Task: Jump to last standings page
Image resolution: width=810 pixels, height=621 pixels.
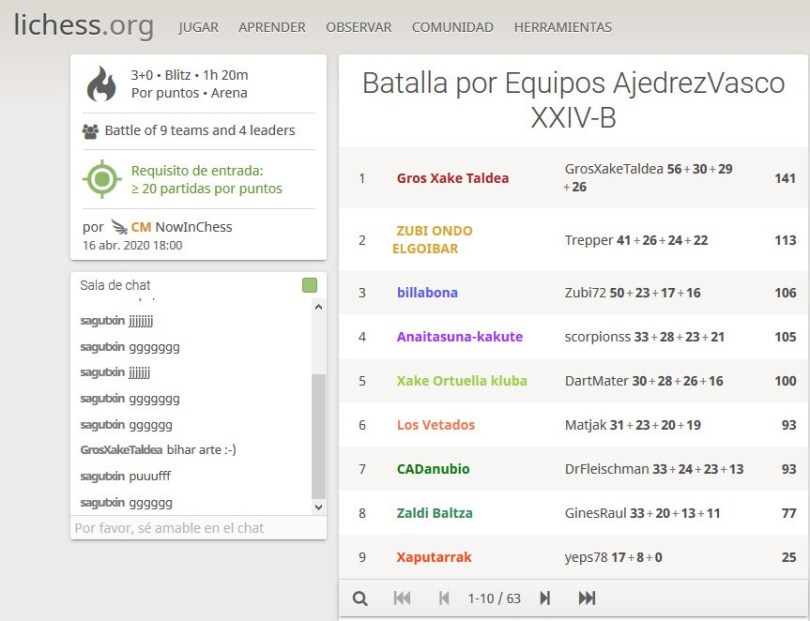Action: click(x=587, y=598)
